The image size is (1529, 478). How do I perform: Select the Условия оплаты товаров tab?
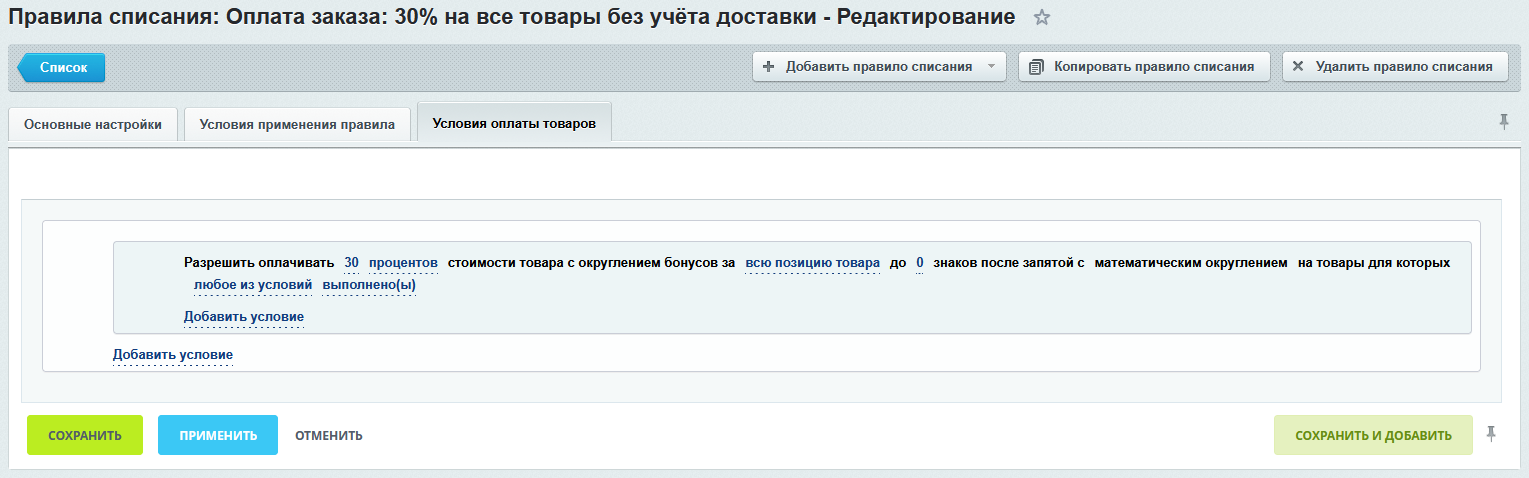[x=514, y=124]
